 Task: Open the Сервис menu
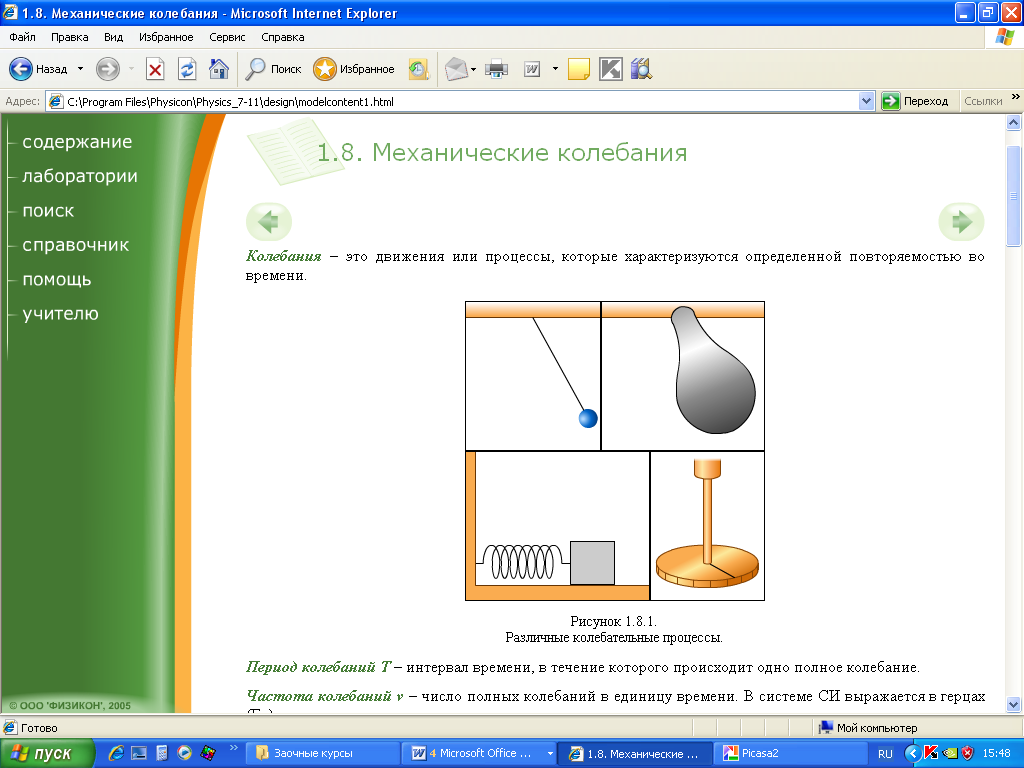tap(228, 37)
